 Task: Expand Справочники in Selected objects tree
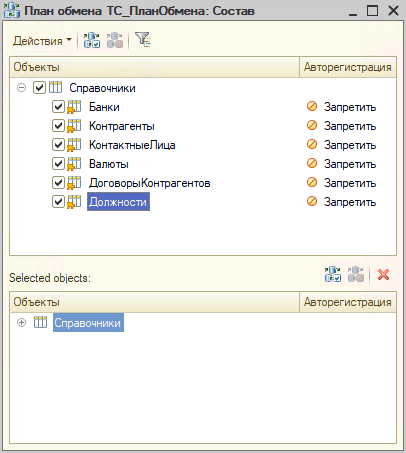[21, 323]
